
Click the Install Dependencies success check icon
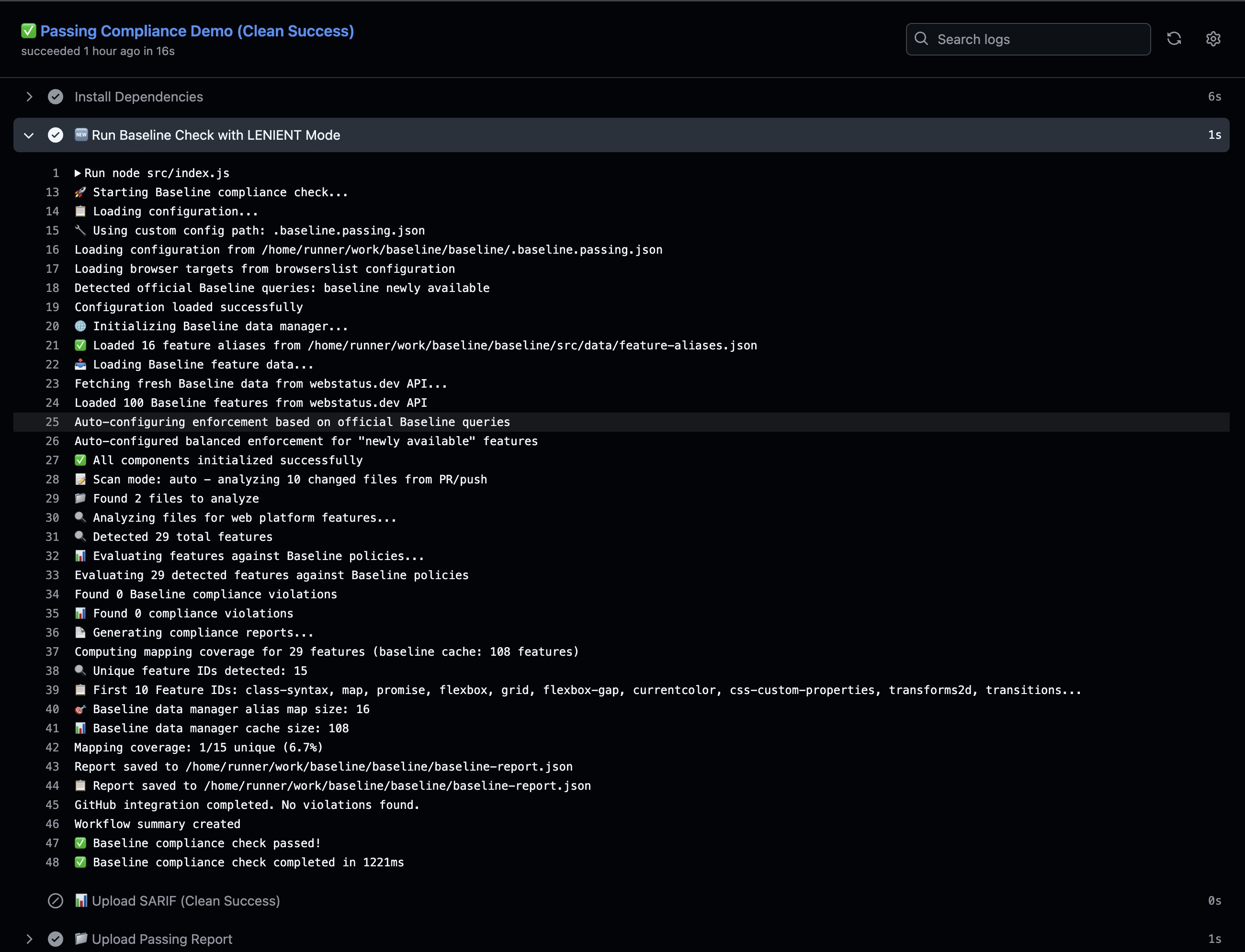coord(55,97)
